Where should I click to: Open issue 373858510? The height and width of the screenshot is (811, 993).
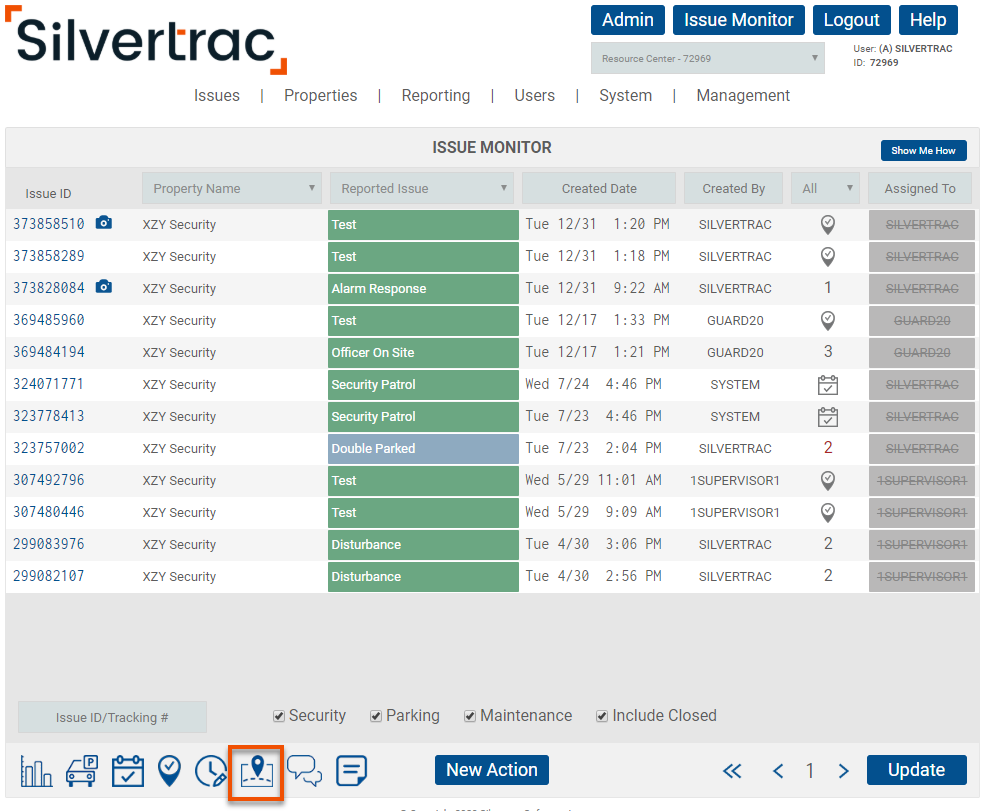pos(49,224)
